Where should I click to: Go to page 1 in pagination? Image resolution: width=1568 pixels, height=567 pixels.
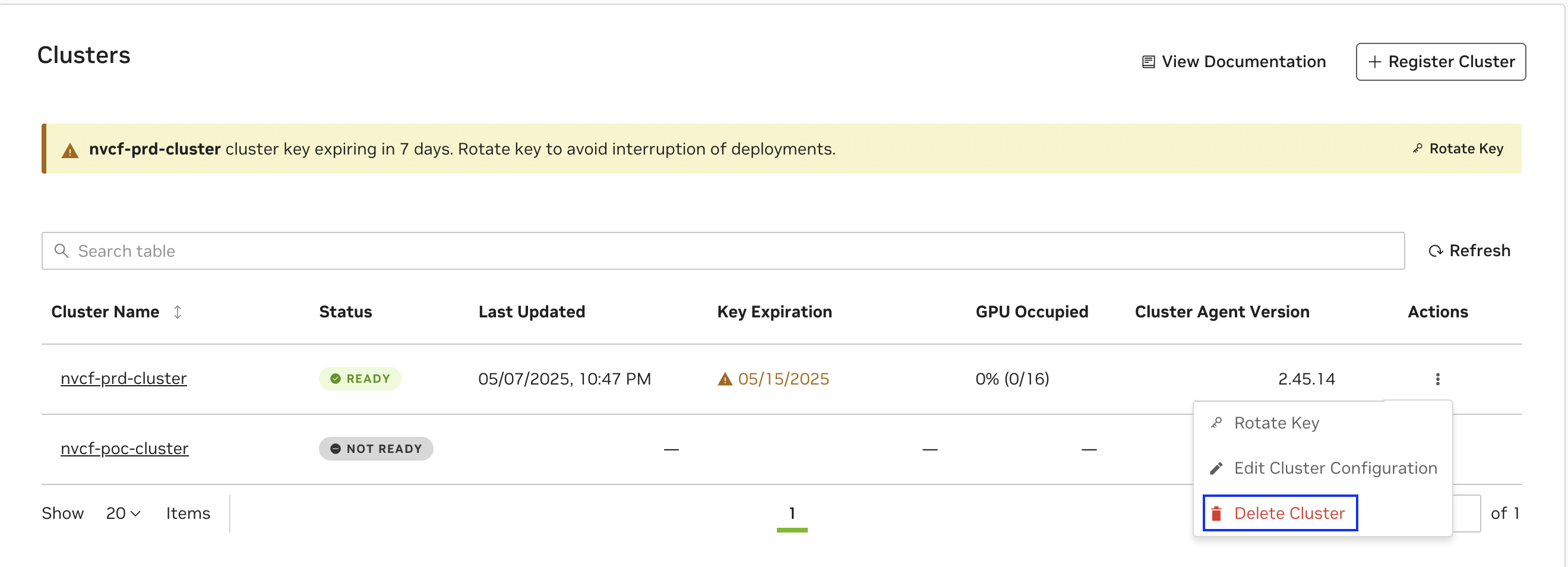pyautogui.click(x=791, y=514)
